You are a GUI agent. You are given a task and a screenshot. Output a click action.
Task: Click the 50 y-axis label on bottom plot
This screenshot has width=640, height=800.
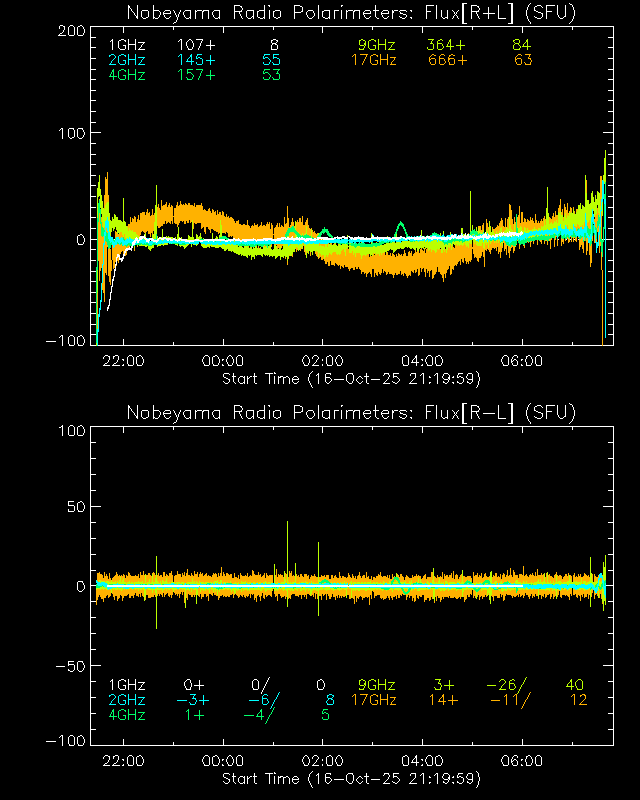coord(72,508)
